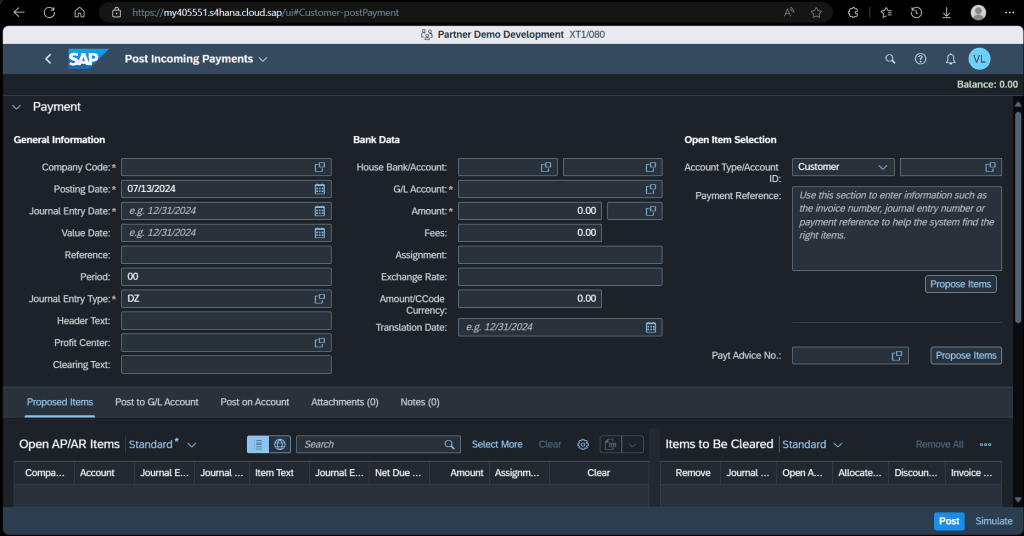Open value help for Journal Entry Type
Screen dimensions: 1024x536
[x=320, y=299]
